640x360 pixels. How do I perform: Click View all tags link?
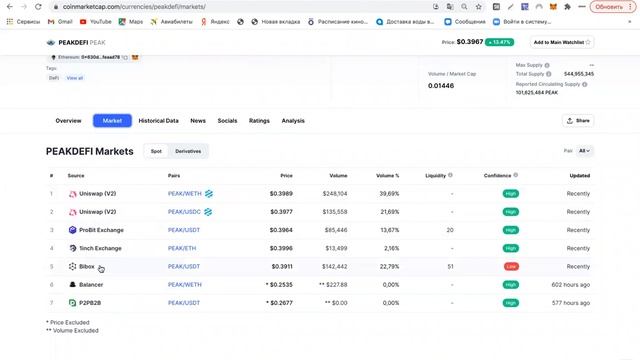click(75, 78)
